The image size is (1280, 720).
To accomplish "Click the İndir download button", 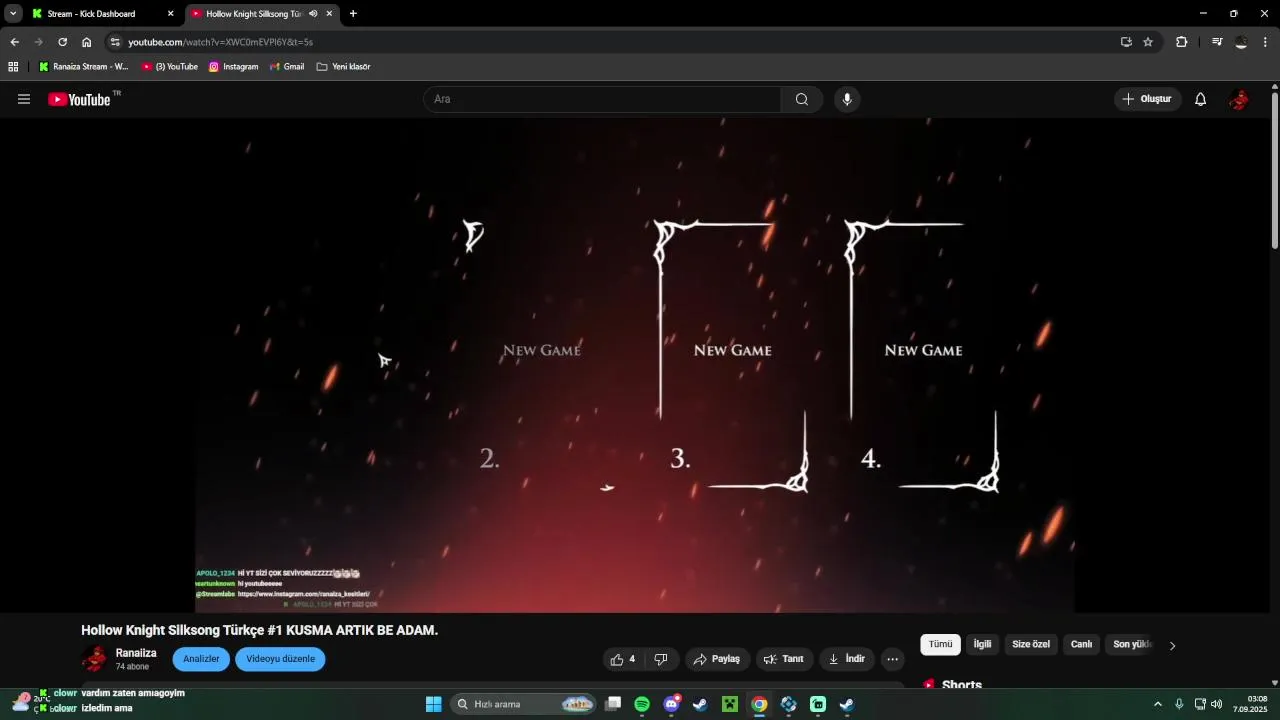I will pos(847,659).
